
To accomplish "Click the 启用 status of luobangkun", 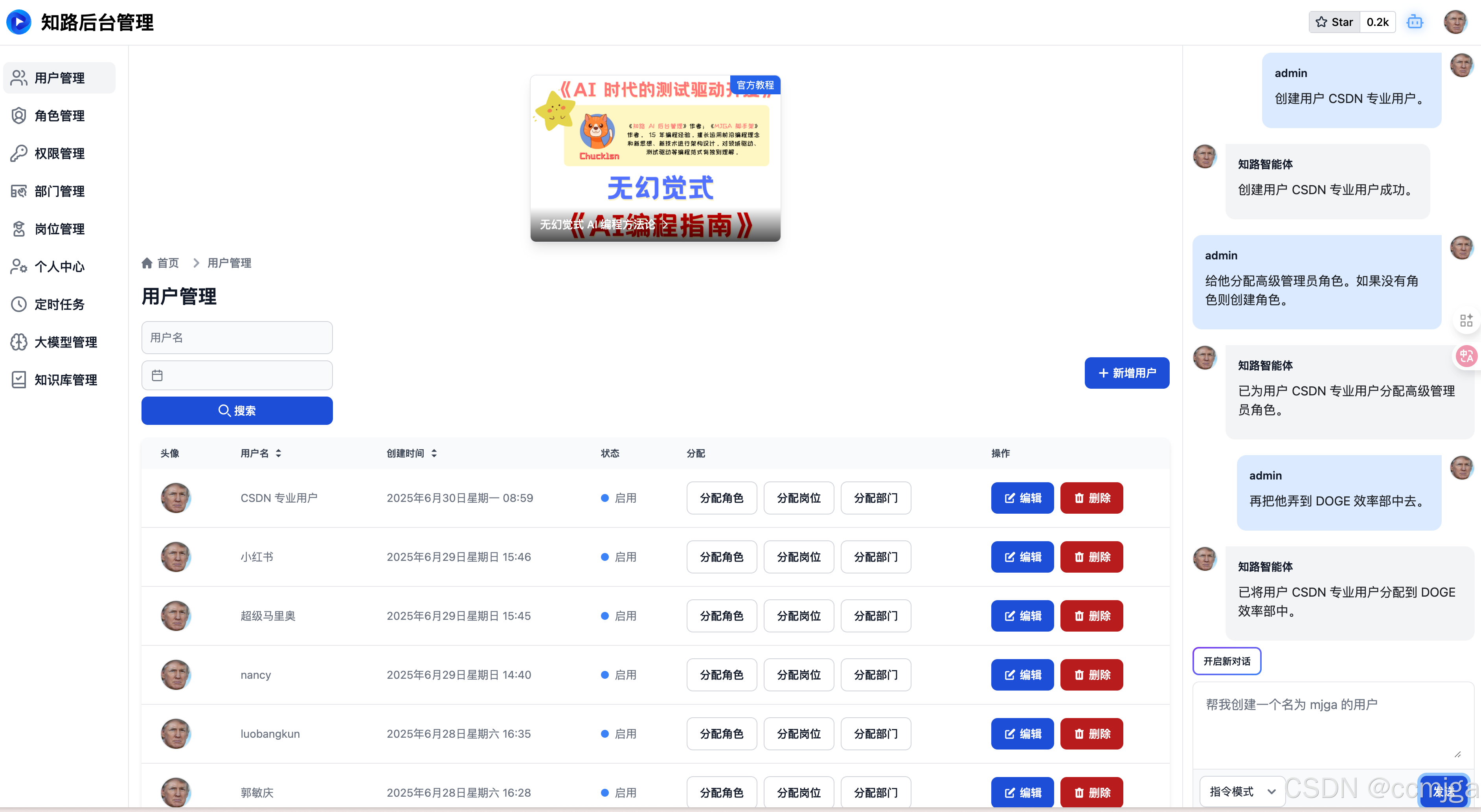I will 619,733.
